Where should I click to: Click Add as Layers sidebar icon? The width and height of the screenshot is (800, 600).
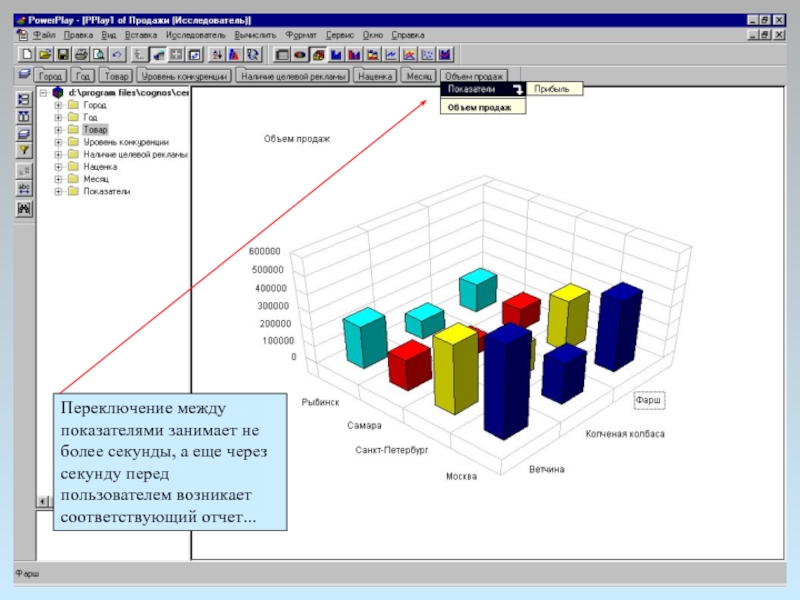pyautogui.click(x=23, y=134)
